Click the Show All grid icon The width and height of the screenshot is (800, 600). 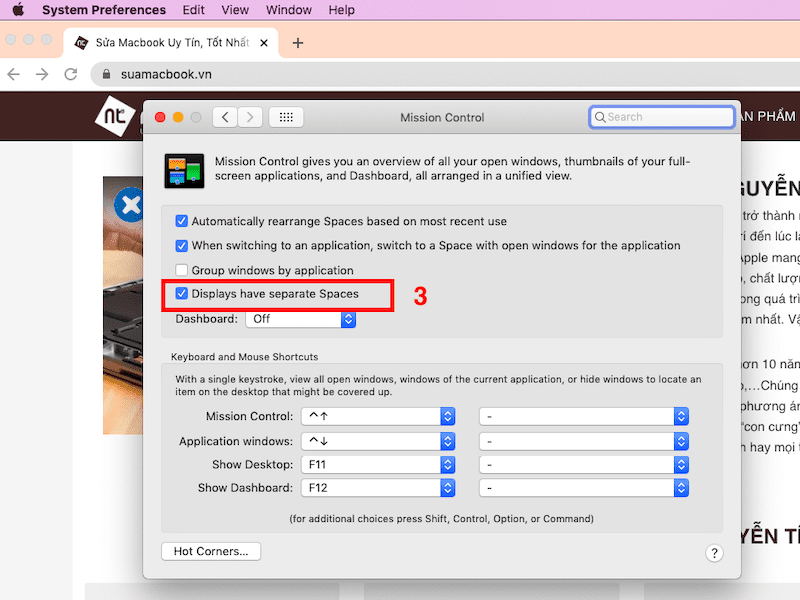tap(286, 117)
